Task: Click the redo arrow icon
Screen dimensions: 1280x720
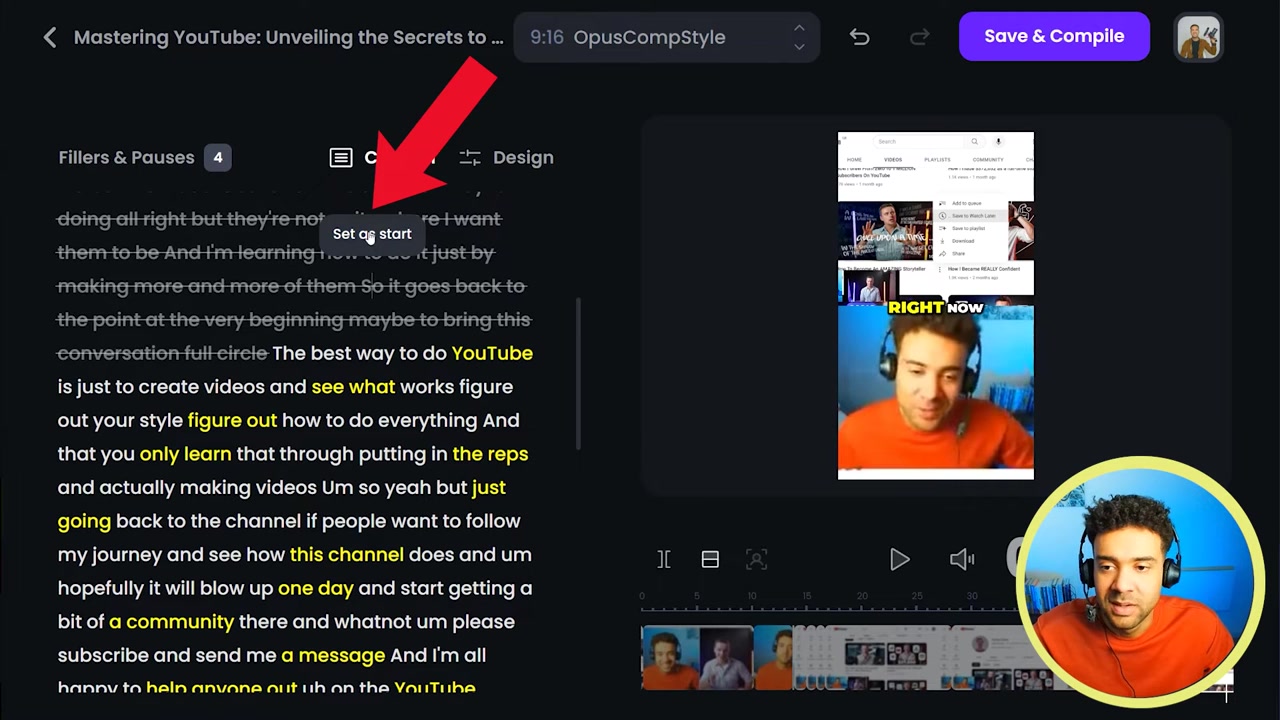Action: pos(919,37)
